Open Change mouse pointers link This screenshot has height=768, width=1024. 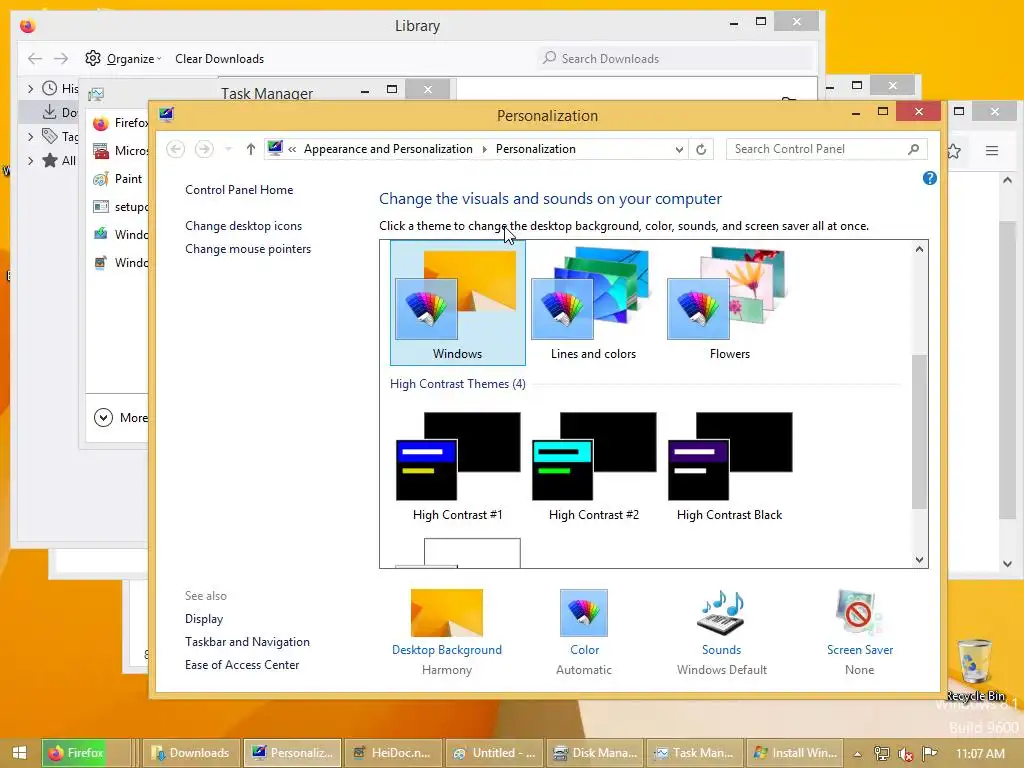tap(248, 249)
